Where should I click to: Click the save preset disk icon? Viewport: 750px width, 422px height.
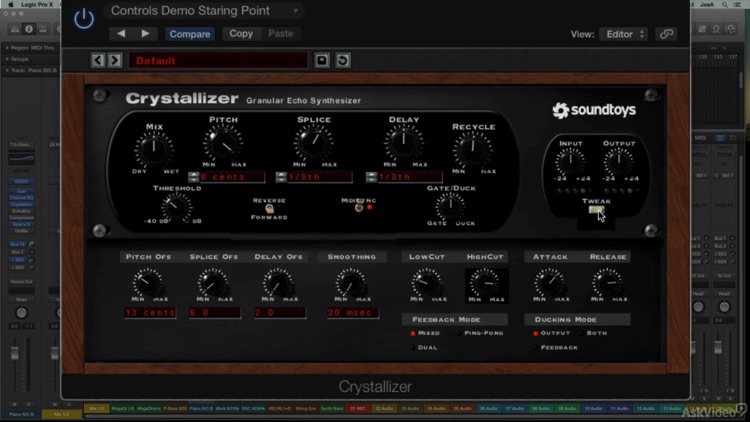322,60
